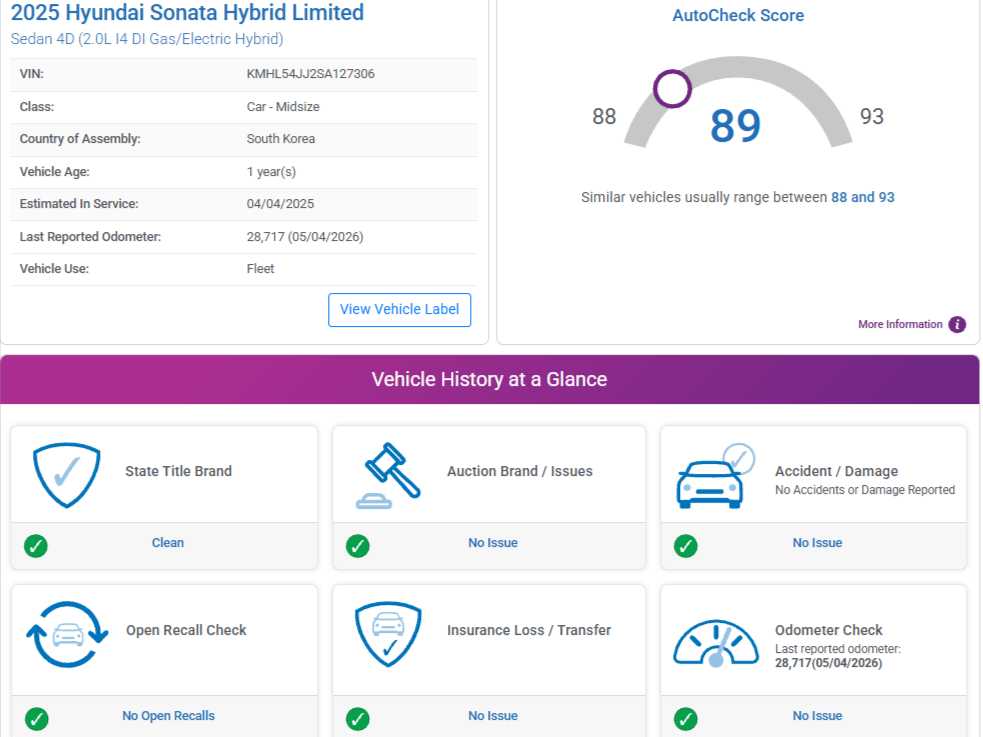Image resolution: width=983 pixels, height=737 pixels.
Task: Click the Fleet vehicle use value
Action: tap(260, 269)
